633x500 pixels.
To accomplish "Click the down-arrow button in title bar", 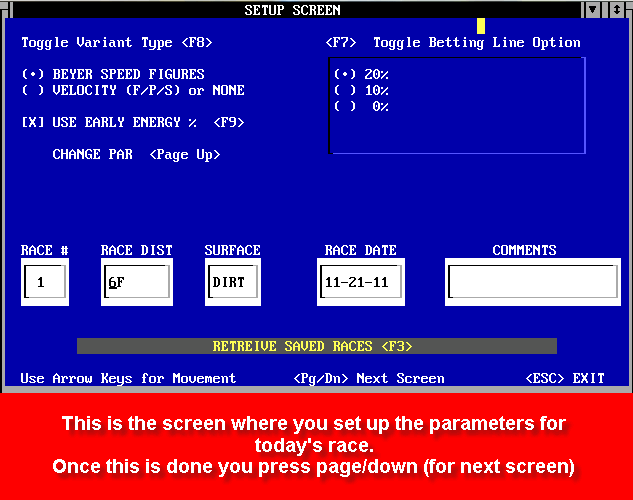I will (x=593, y=10).
